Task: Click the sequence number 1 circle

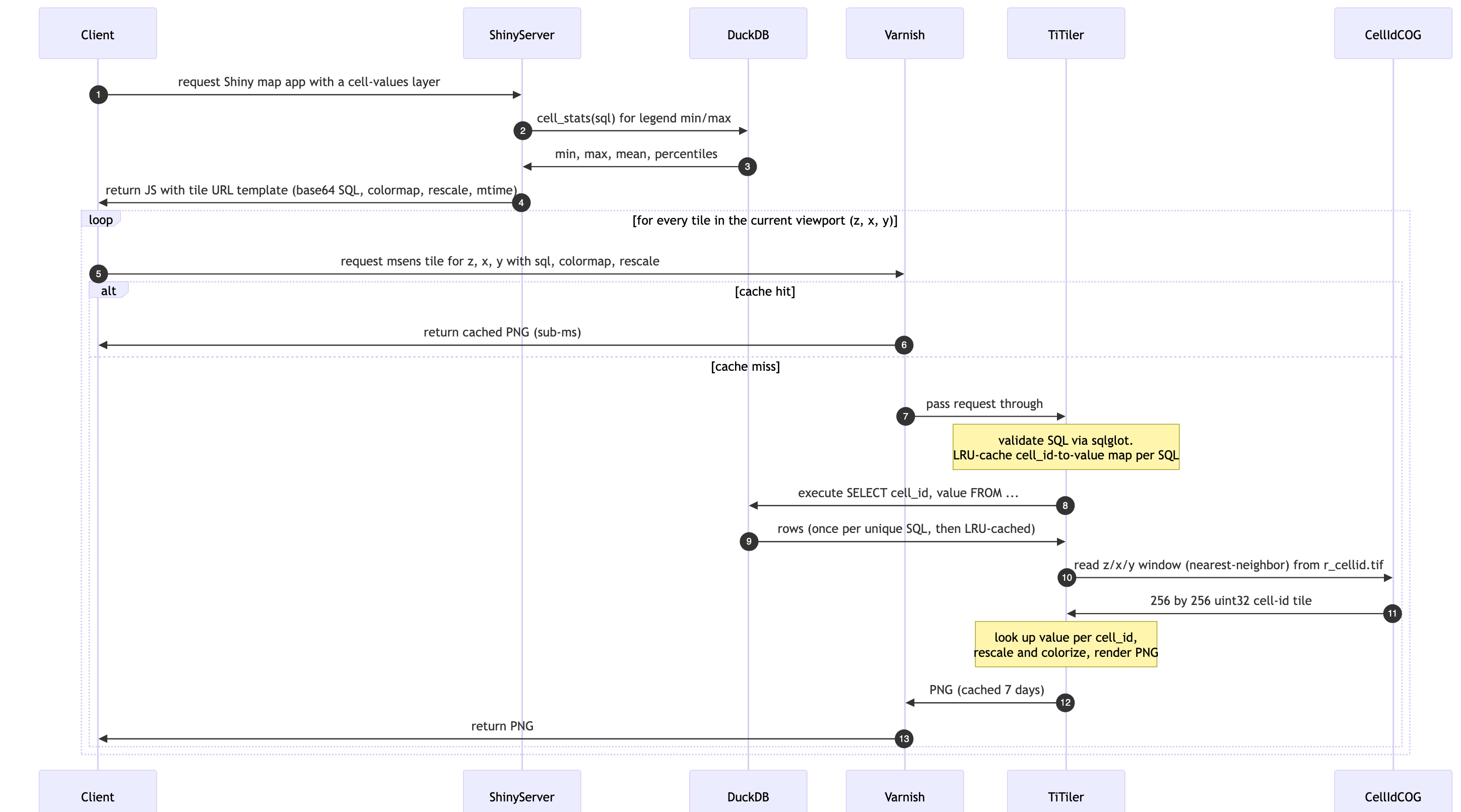Action: pyautogui.click(x=98, y=95)
